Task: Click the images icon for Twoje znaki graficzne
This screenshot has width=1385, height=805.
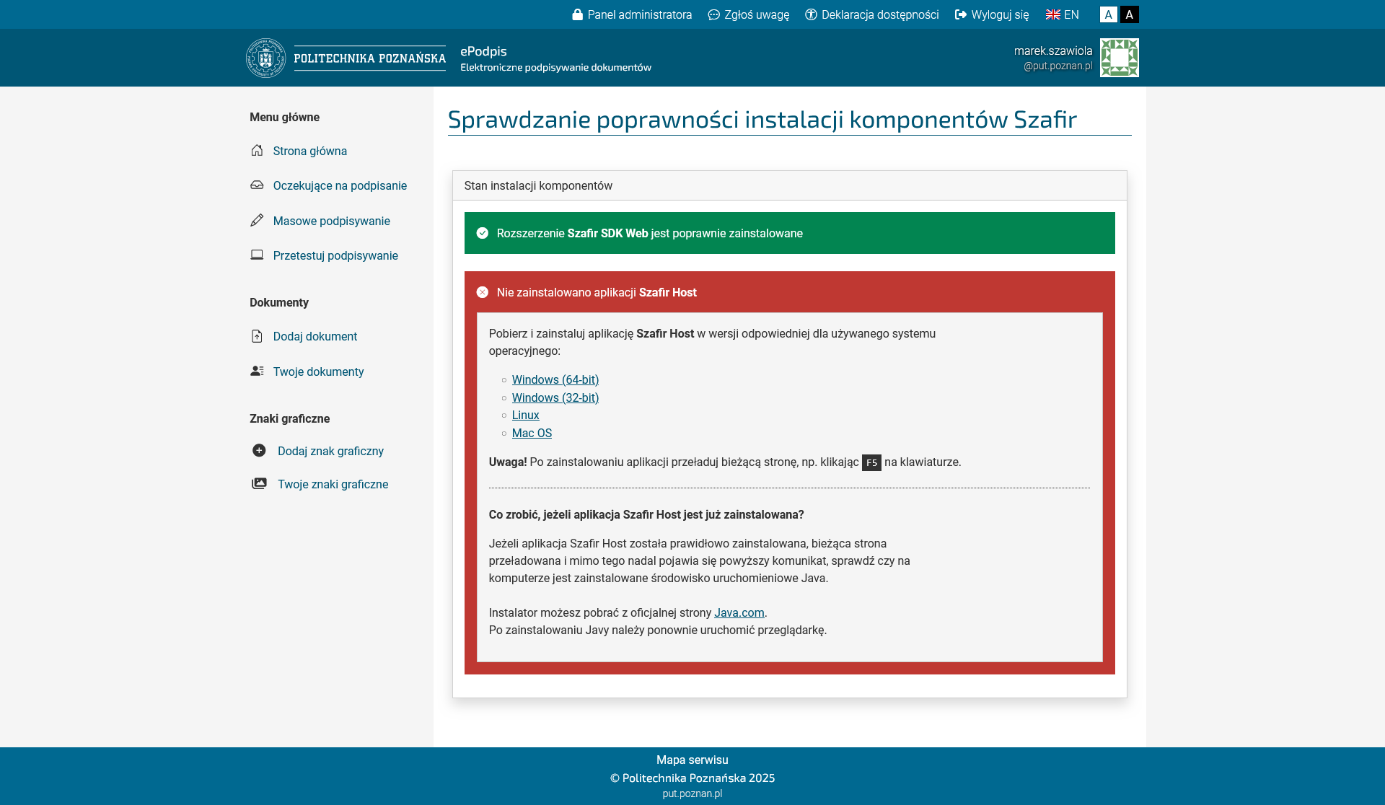Action: pos(259,484)
